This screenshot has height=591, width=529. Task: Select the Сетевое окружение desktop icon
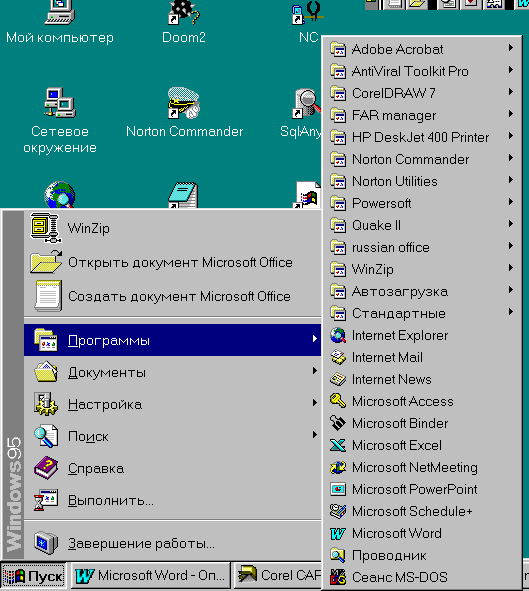(60, 103)
